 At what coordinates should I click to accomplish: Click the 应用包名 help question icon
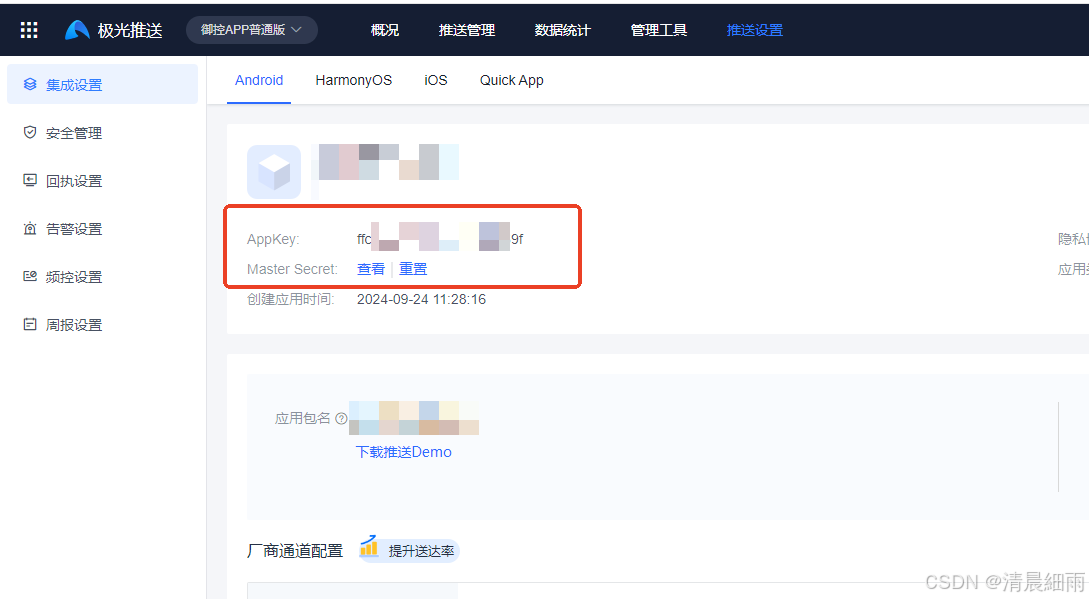(341, 418)
